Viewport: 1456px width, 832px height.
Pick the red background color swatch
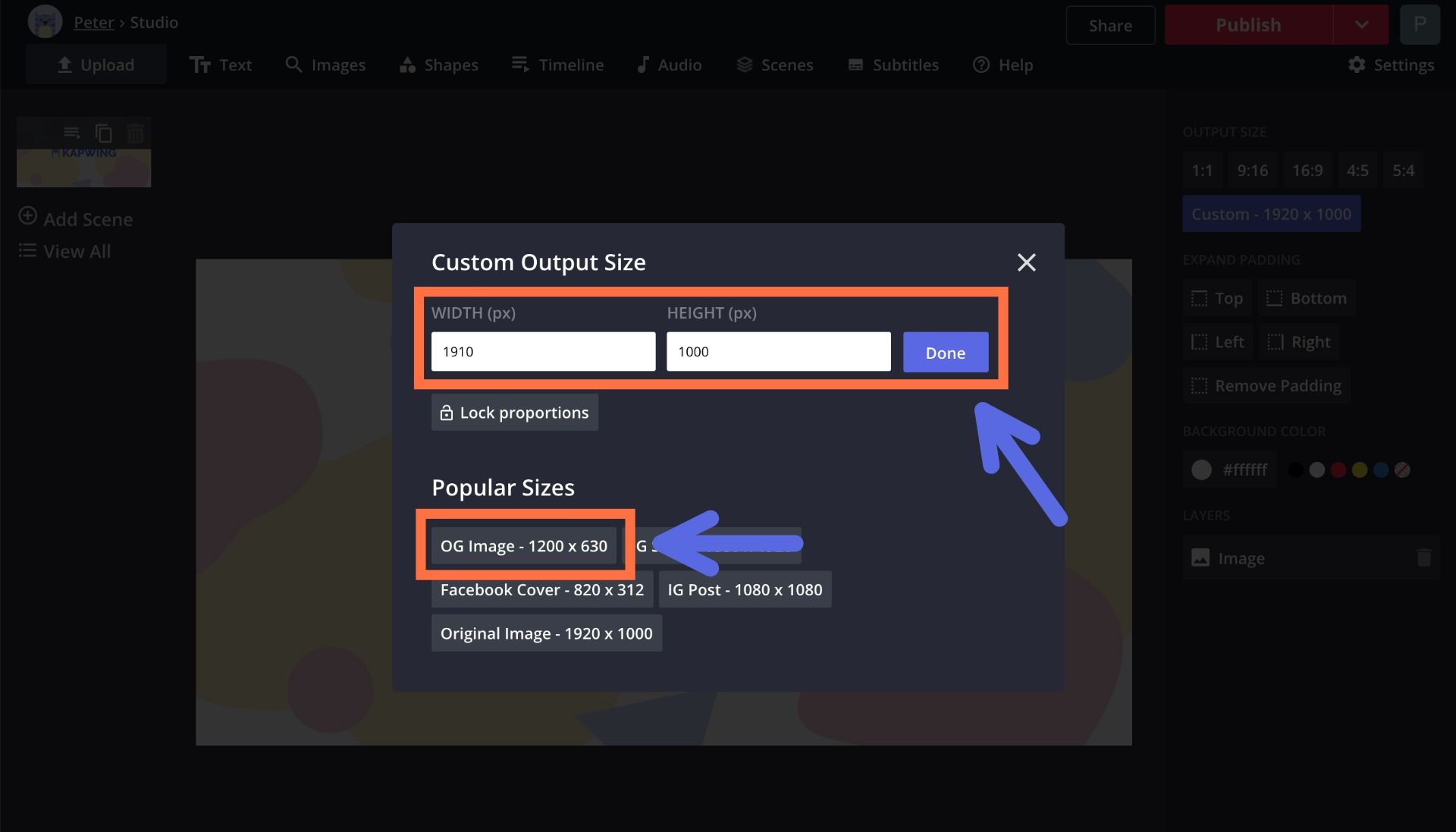pyautogui.click(x=1338, y=470)
